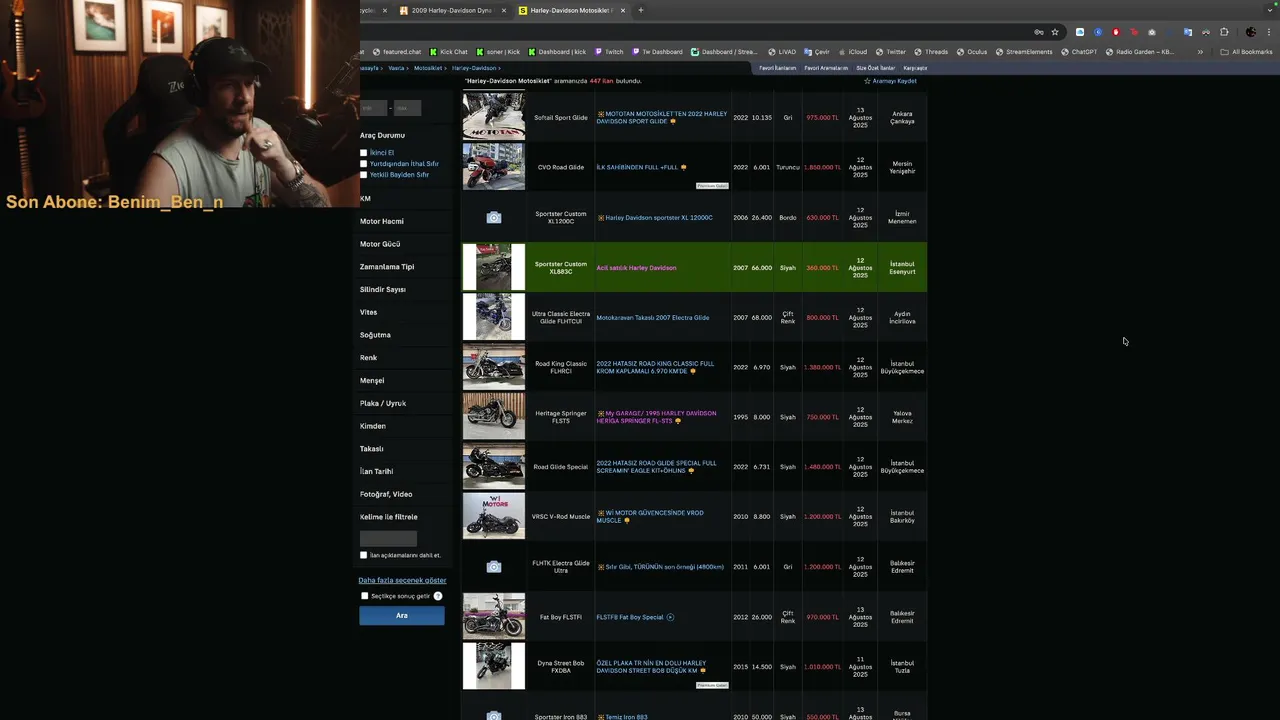Click the keyword filter text field

(x=388, y=538)
